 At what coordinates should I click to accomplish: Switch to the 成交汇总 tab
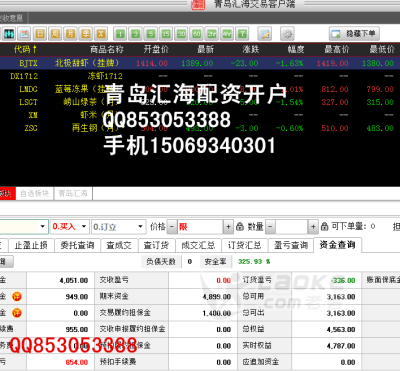[x=198, y=245]
